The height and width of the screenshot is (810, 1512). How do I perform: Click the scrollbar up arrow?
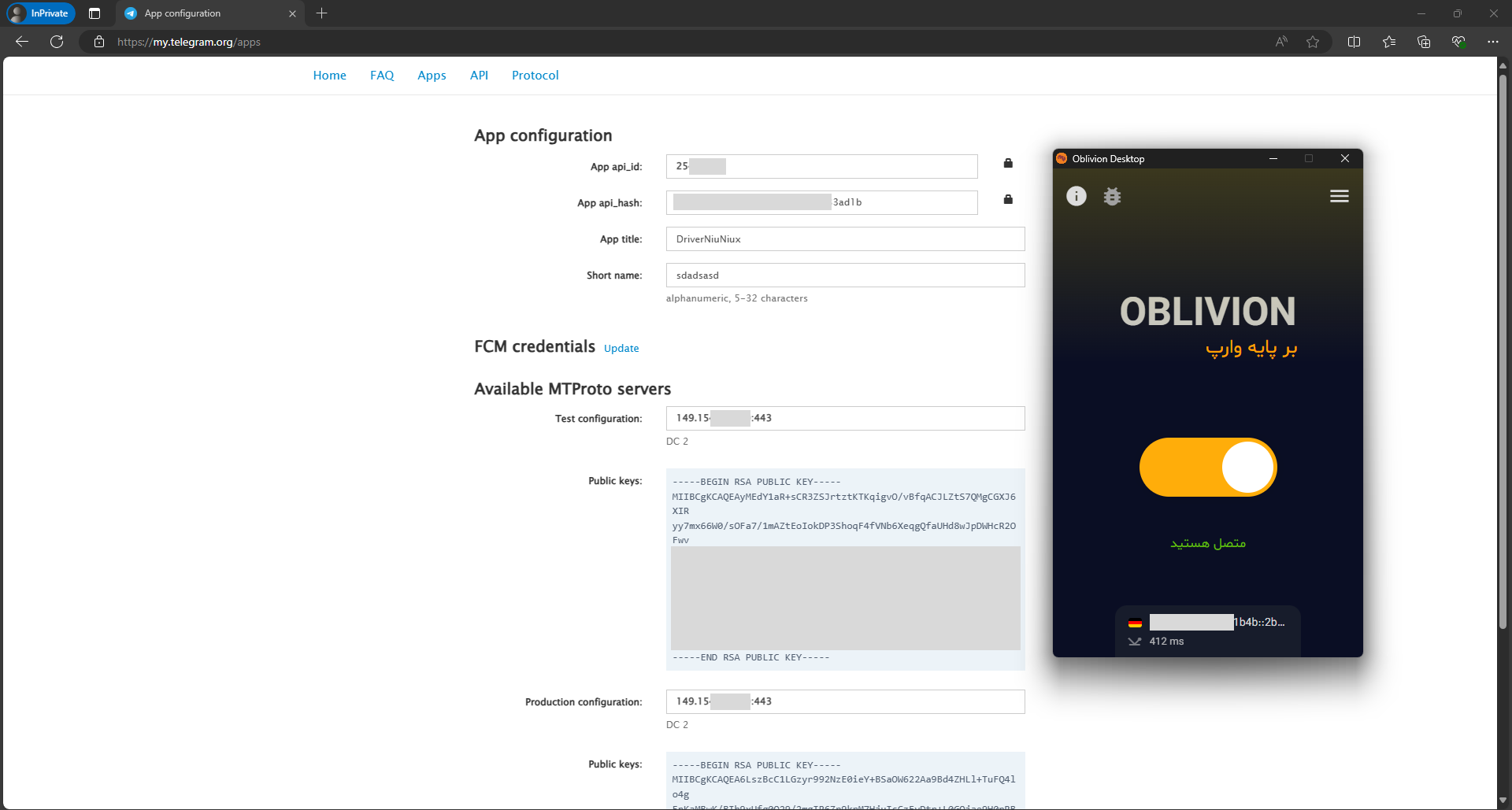[x=1503, y=65]
